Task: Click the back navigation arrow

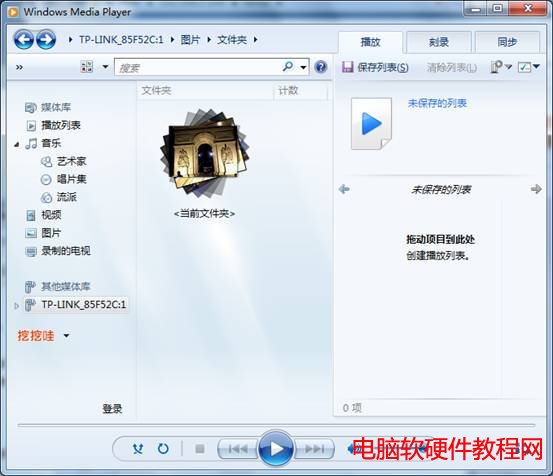Action: (x=24, y=39)
